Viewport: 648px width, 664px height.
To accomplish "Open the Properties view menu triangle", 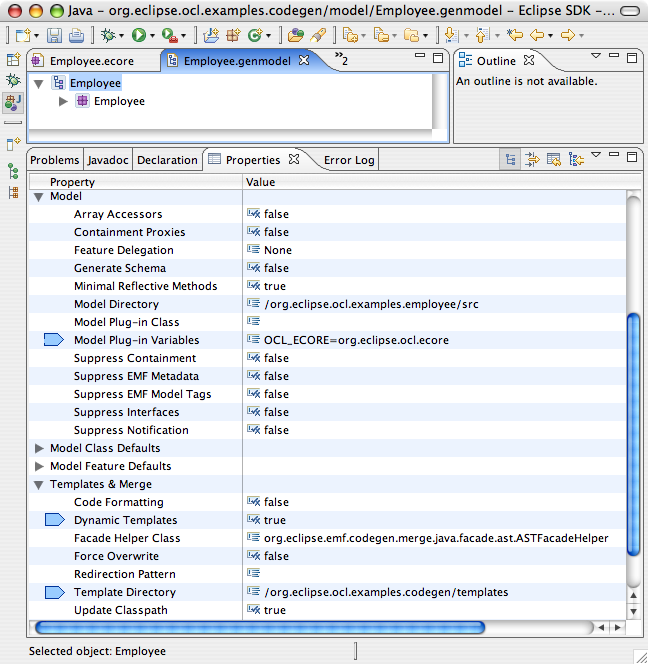I will tap(596, 155).
